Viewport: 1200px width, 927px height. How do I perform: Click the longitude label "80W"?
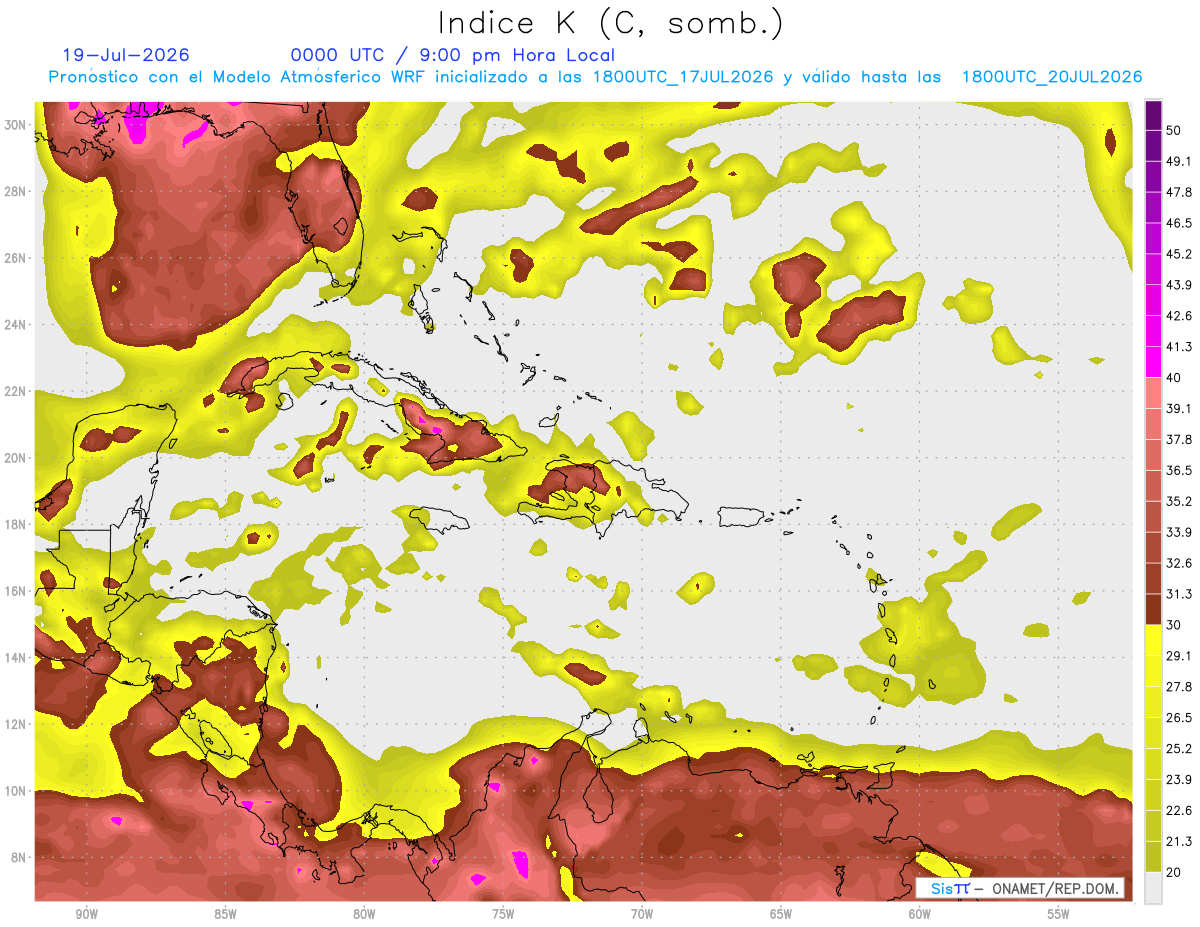pyautogui.click(x=364, y=914)
